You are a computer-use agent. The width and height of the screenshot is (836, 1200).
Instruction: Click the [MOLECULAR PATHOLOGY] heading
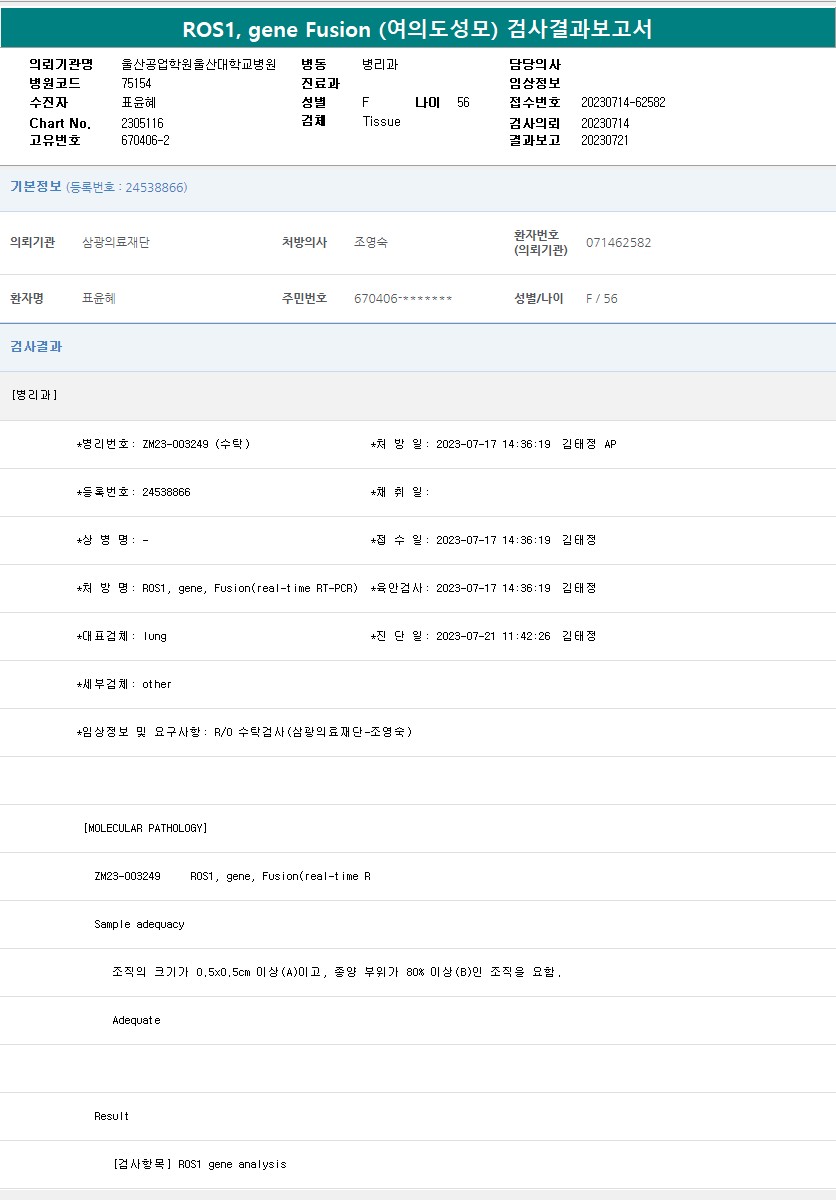click(x=146, y=828)
